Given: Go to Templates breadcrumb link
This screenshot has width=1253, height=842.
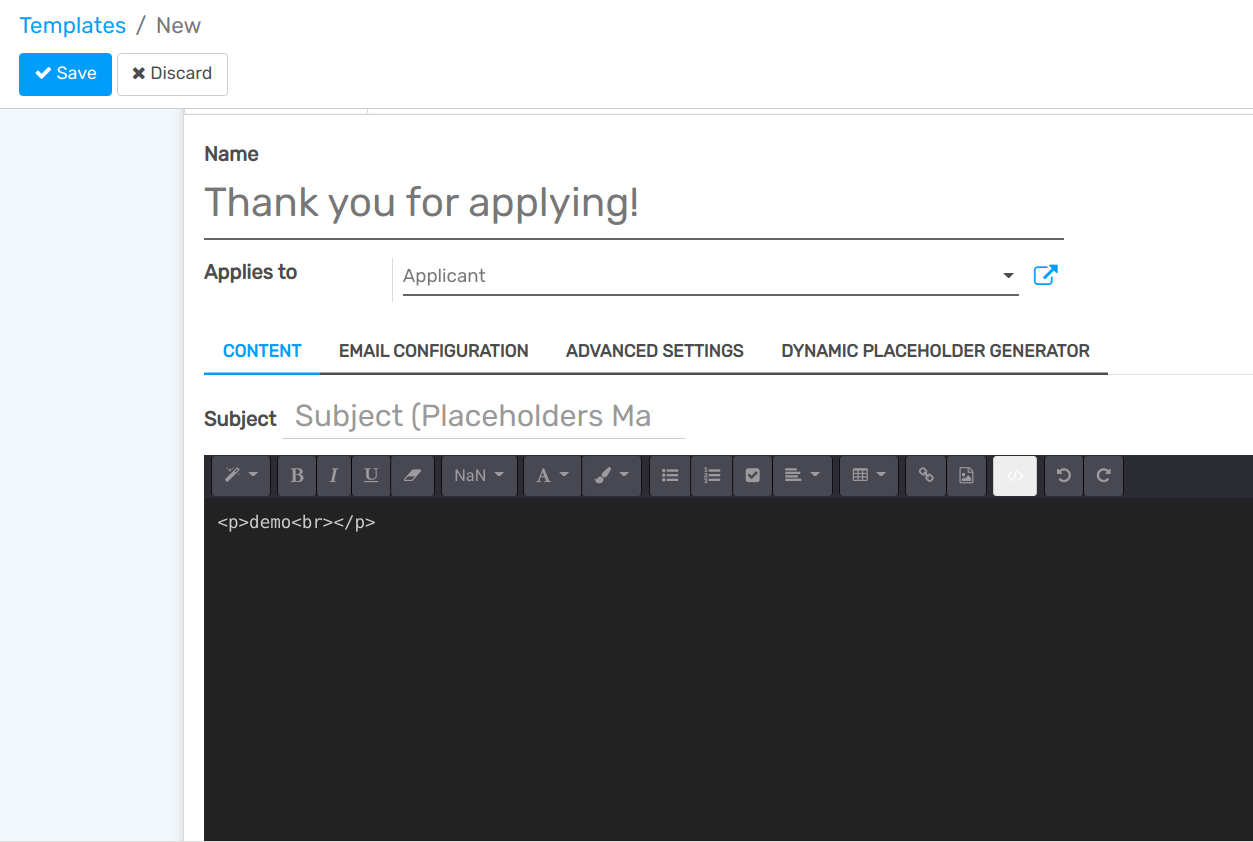Looking at the screenshot, I should [x=73, y=26].
